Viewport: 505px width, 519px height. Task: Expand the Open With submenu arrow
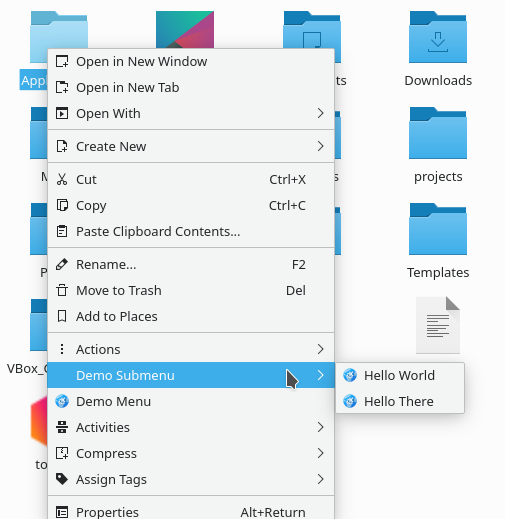(x=320, y=113)
